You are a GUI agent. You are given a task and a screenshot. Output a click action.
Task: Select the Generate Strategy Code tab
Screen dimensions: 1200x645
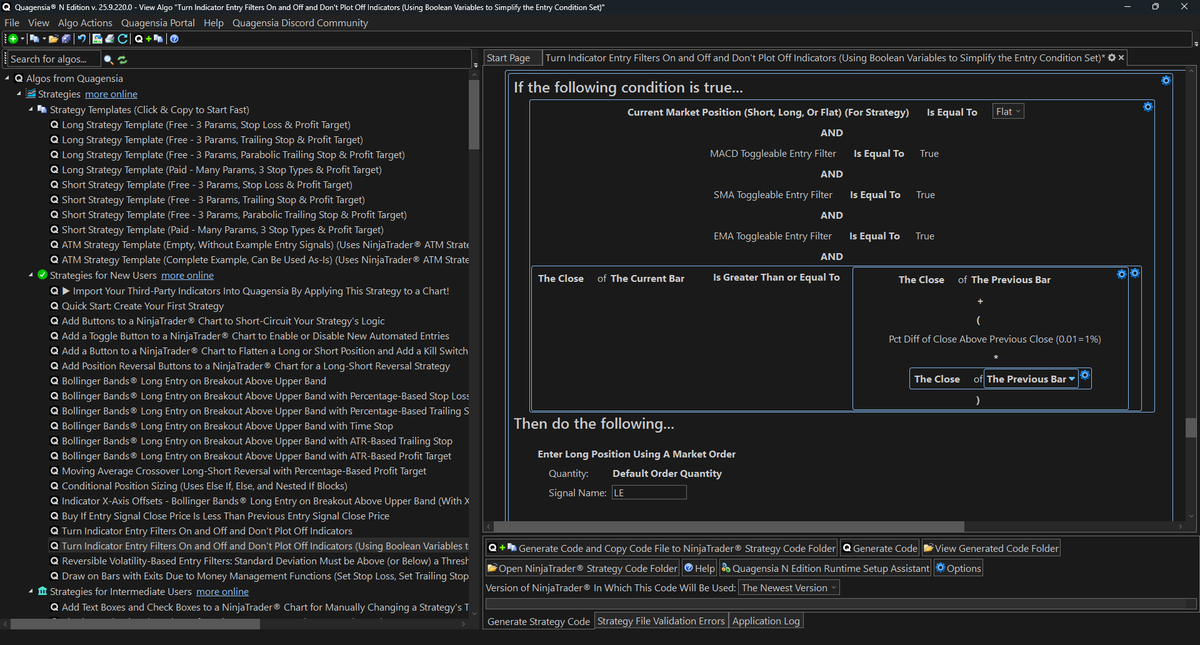coord(538,621)
